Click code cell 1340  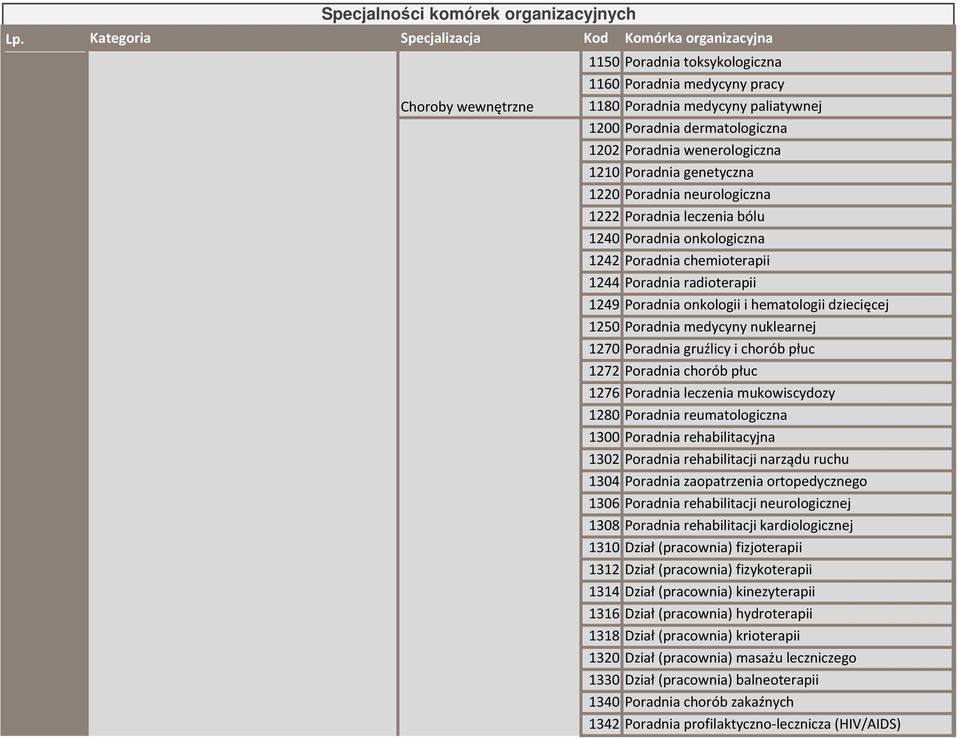tap(601, 701)
